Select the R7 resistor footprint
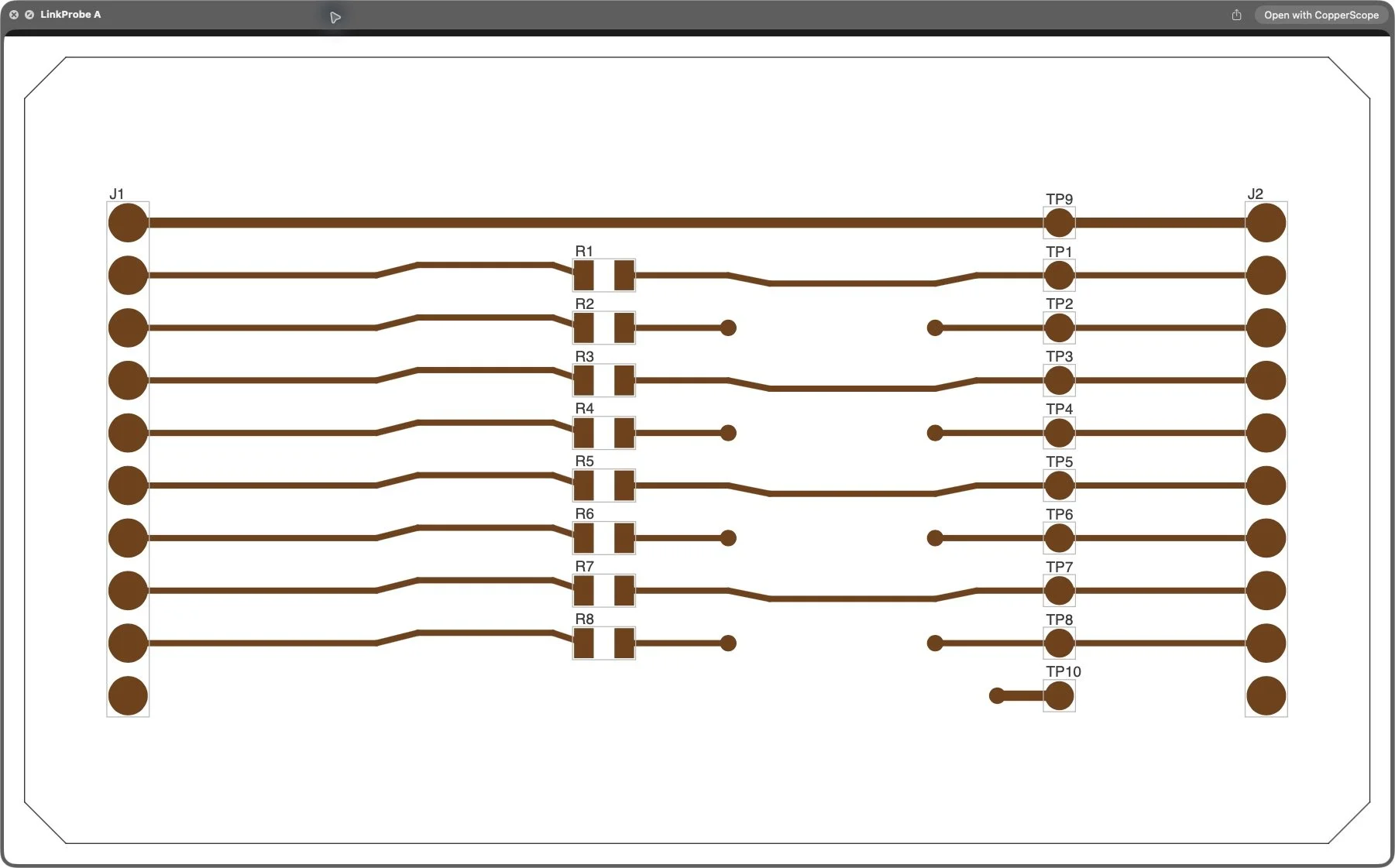 (604, 591)
